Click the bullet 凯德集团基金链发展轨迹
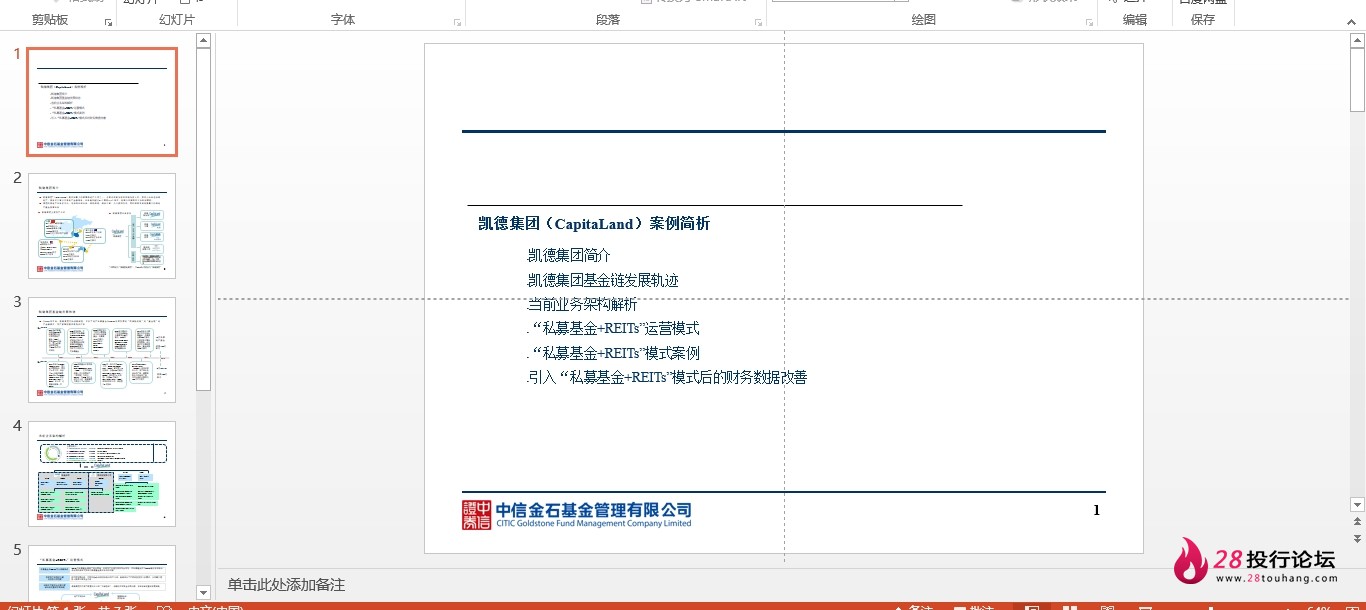Screen dimensions: 1366x610 pos(603,280)
